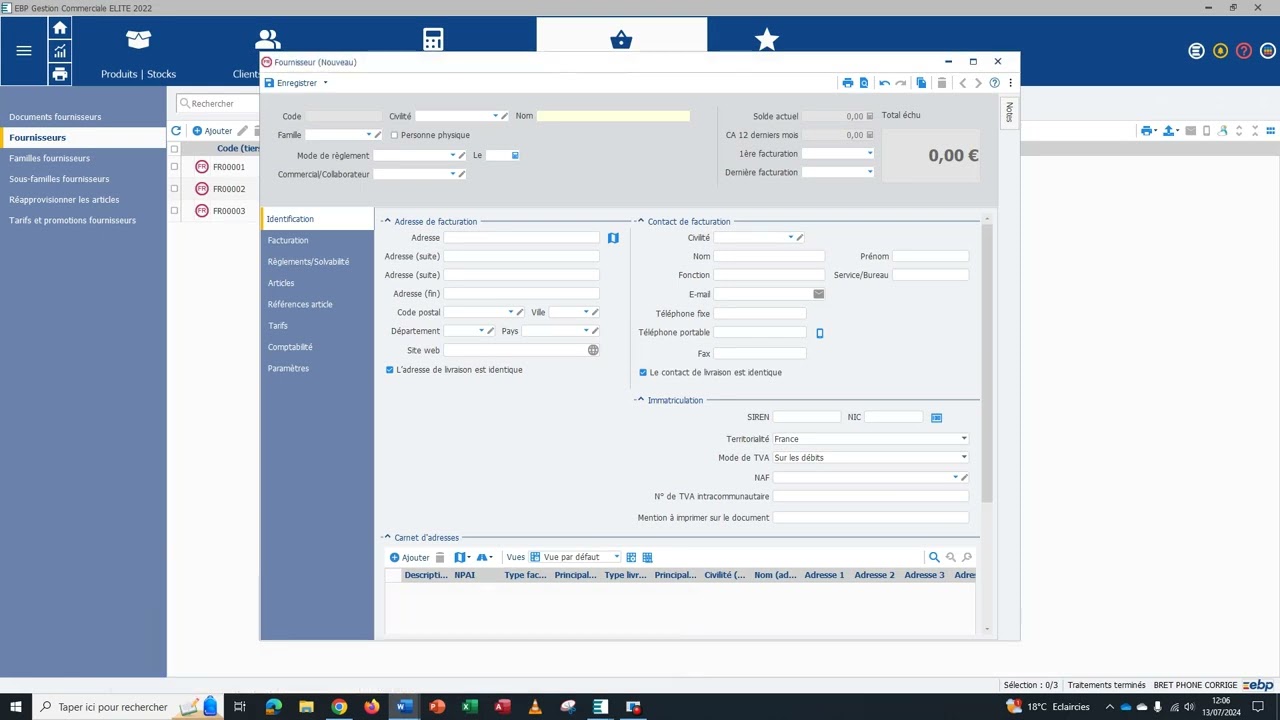This screenshot has height=720, width=1280.
Task: Click the calendar icon beside the Le field
Action: 515,155
